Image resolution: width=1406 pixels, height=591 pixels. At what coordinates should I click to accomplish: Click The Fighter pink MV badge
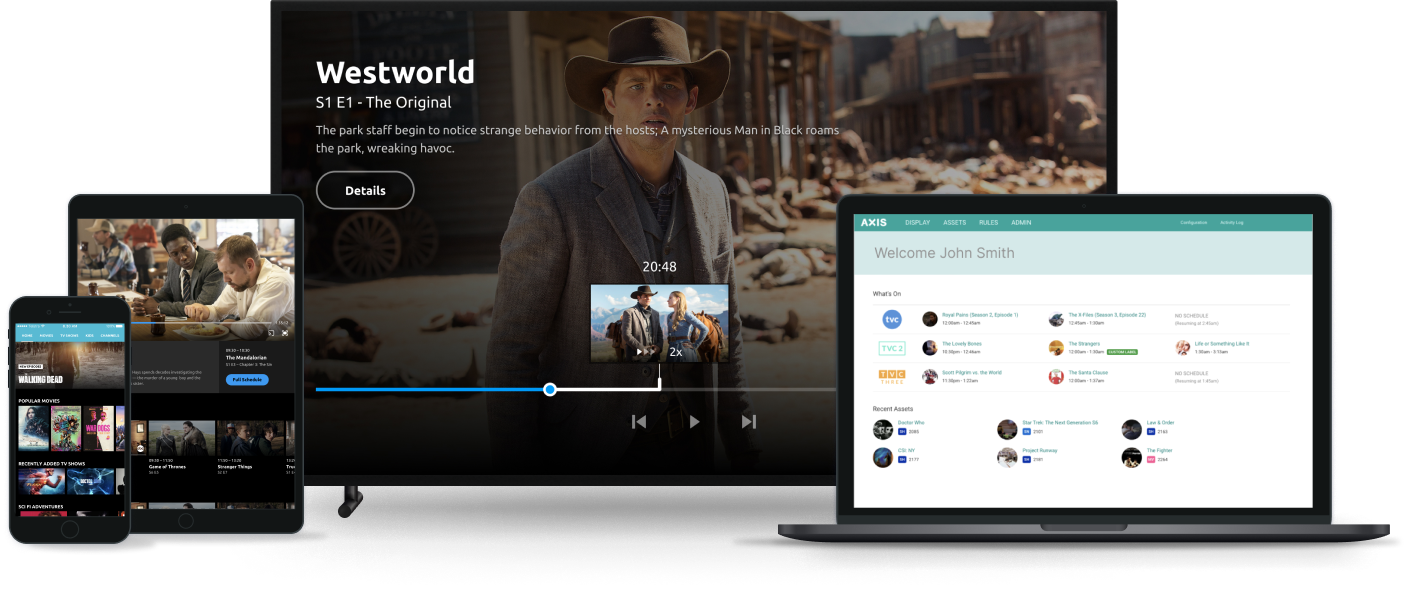[x=1151, y=459]
